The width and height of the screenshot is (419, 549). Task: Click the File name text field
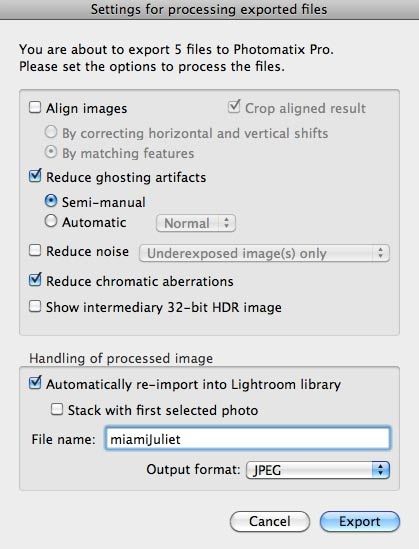tap(247, 438)
